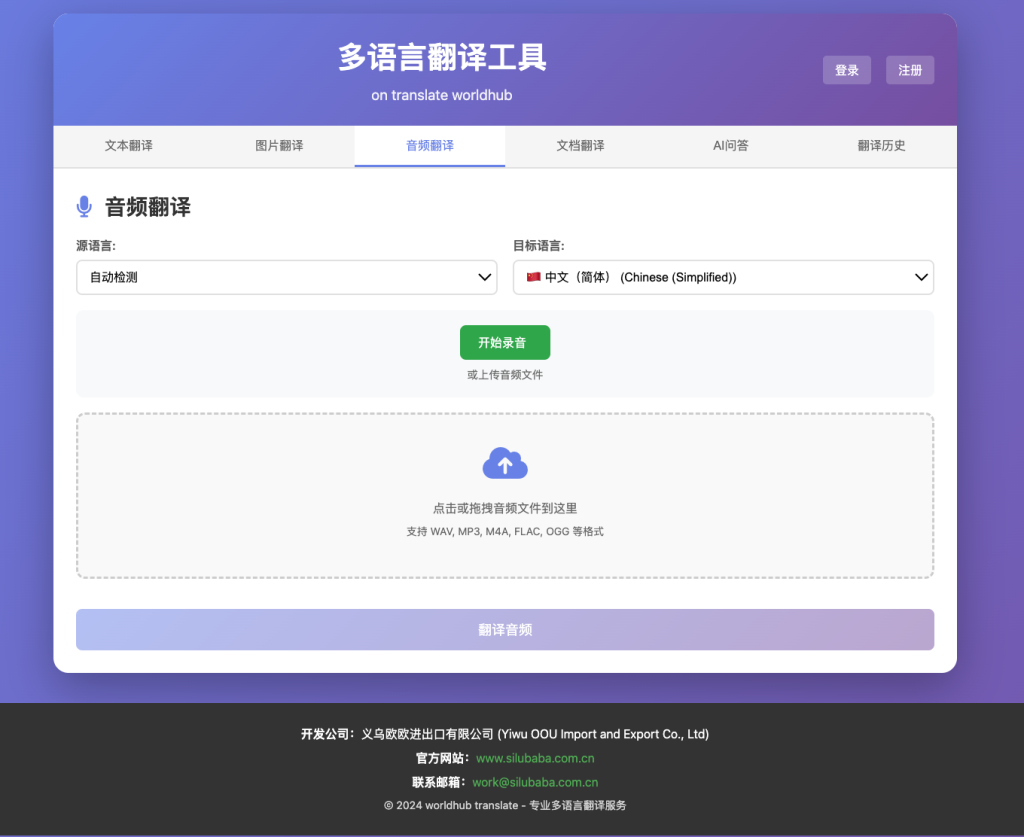
Task: Open the 源语言 自动检测 dropdown
Action: pos(286,277)
